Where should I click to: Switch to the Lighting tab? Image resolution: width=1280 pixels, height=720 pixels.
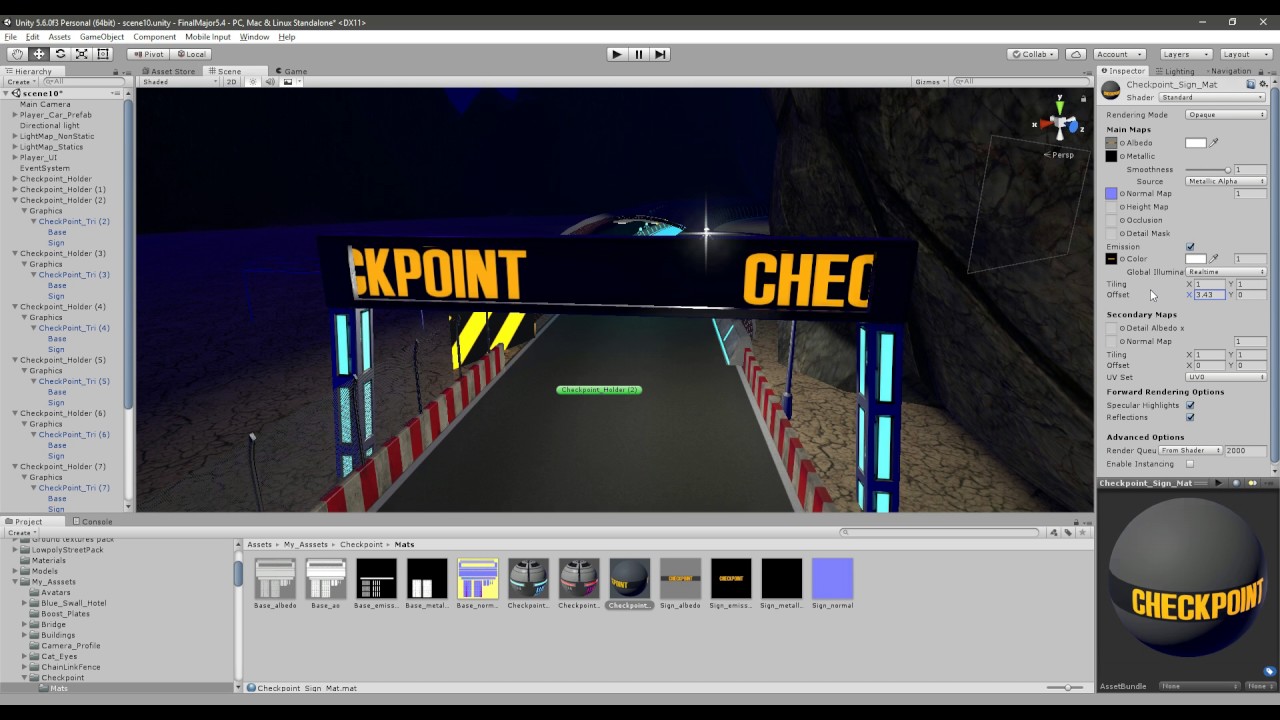[1175, 71]
